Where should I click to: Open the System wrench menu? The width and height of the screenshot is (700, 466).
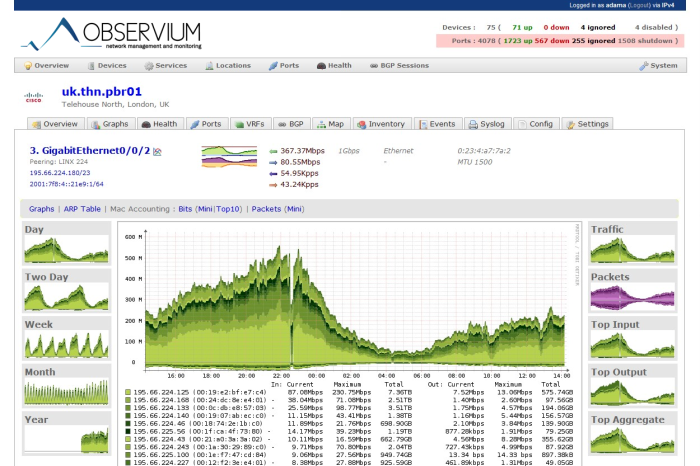point(658,66)
